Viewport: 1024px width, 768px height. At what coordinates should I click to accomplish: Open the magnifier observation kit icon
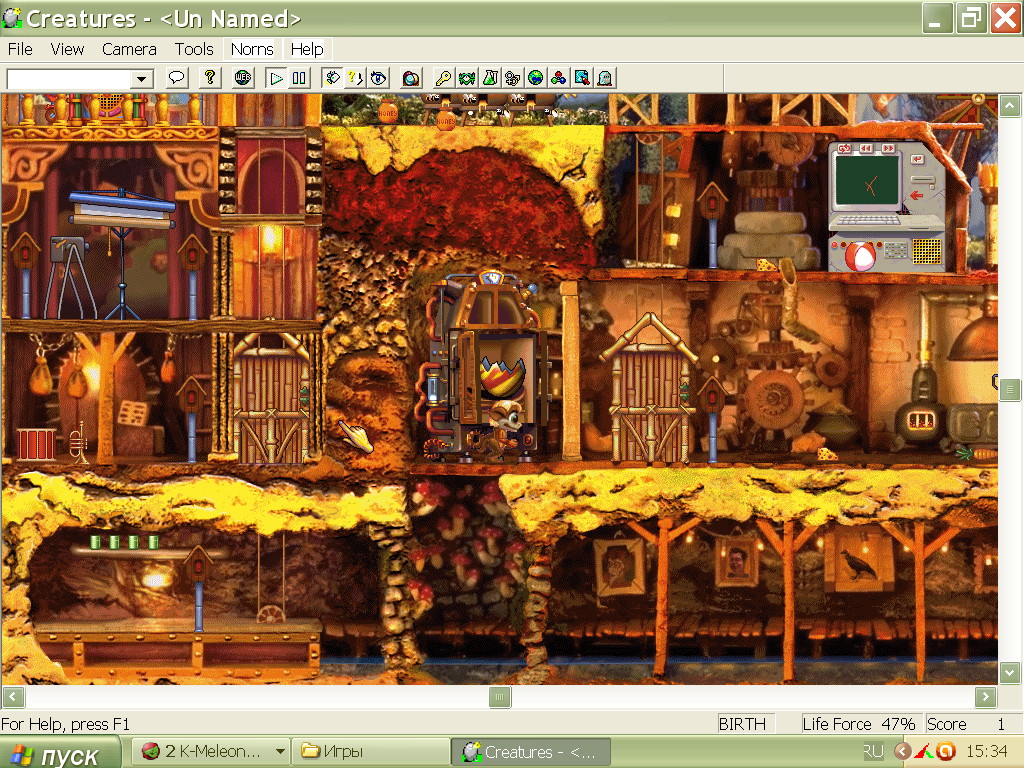[581, 78]
